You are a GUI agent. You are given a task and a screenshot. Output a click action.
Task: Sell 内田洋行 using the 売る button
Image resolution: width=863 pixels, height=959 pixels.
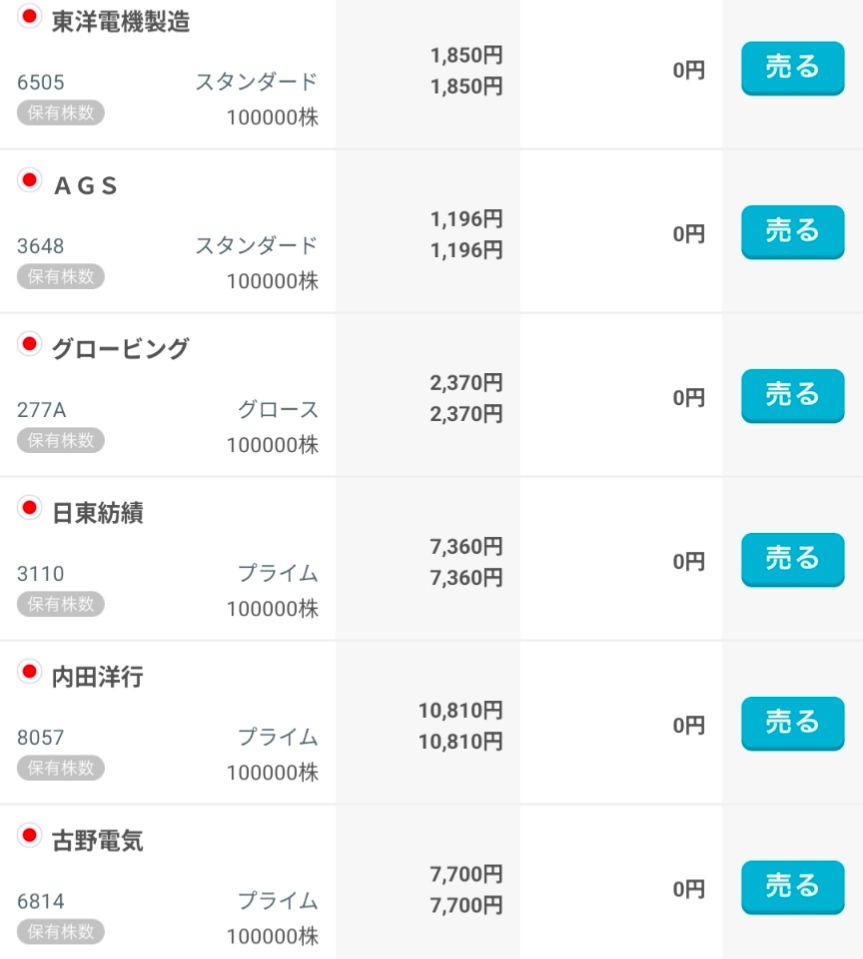tap(792, 724)
